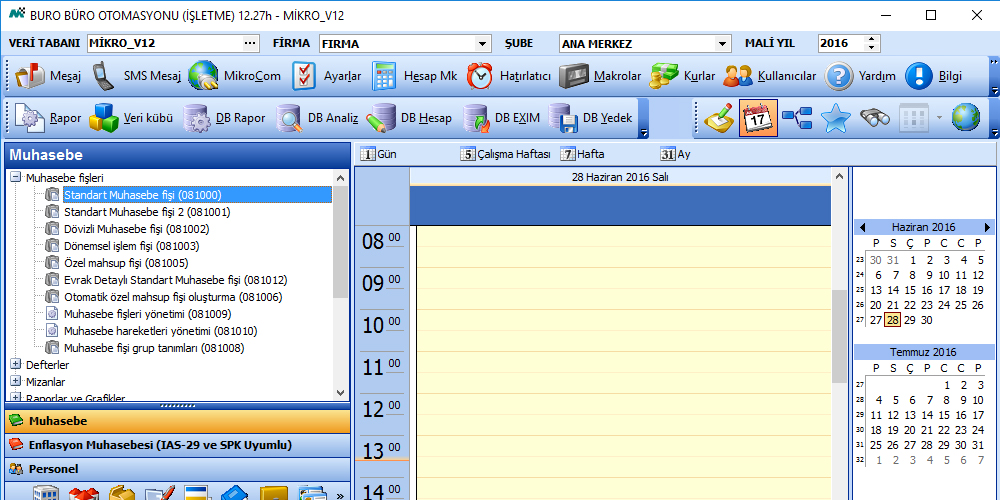
Task: Open the VERİ TABANI browse button
Action: (x=250, y=44)
